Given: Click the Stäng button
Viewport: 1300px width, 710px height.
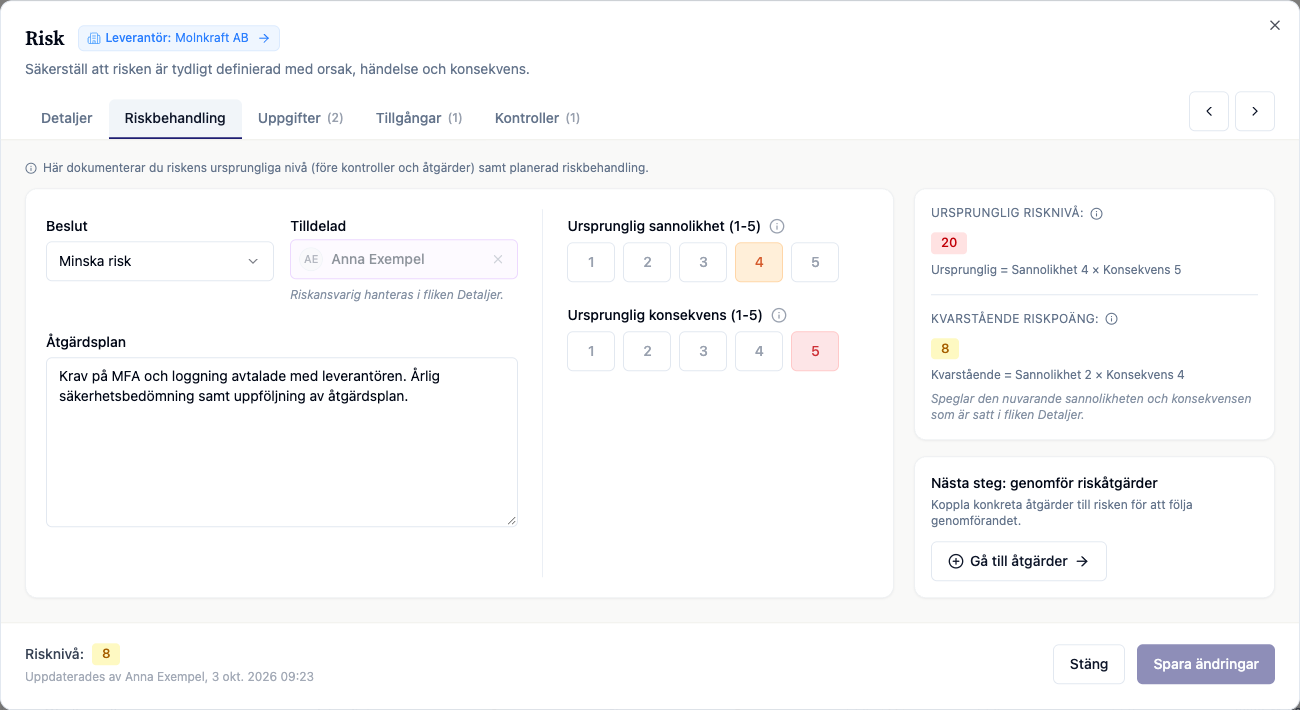Looking at the screenshot, I should pyautogui.click(x=1089, y=664).
